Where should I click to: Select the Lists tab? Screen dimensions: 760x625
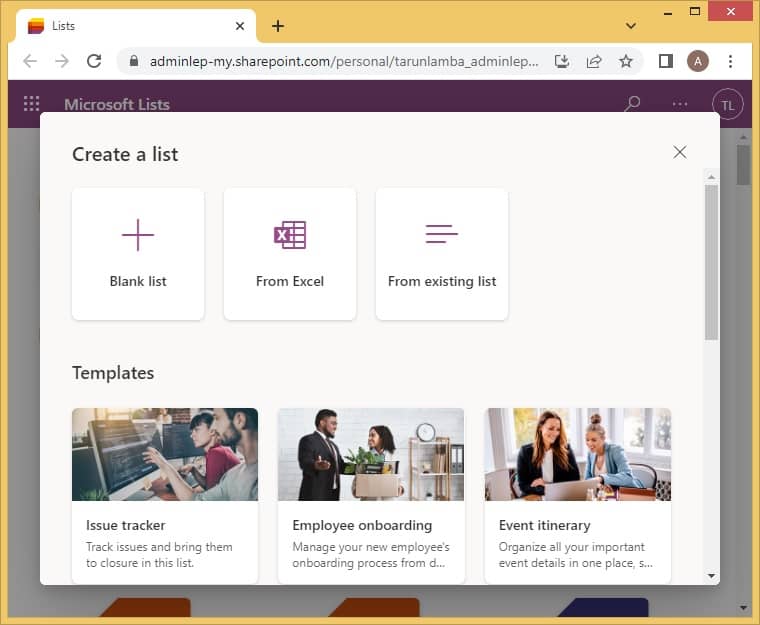(136, 26)
